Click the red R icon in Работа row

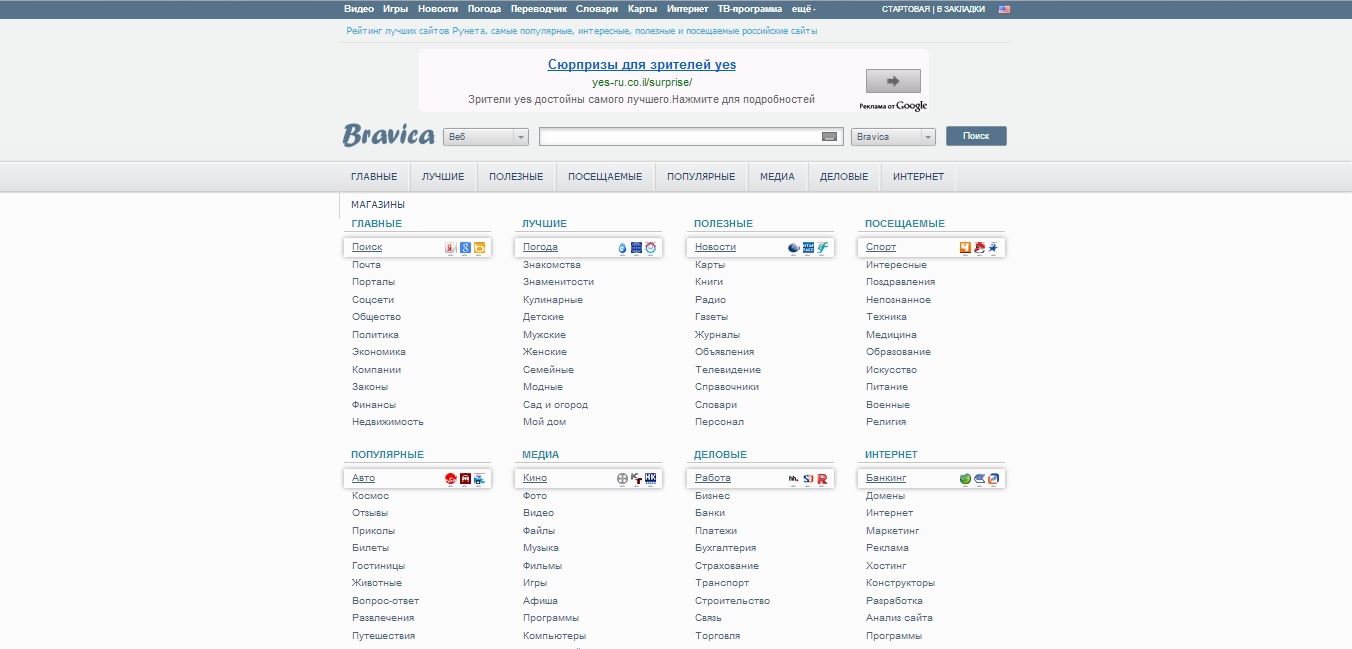tap(822, 479)
